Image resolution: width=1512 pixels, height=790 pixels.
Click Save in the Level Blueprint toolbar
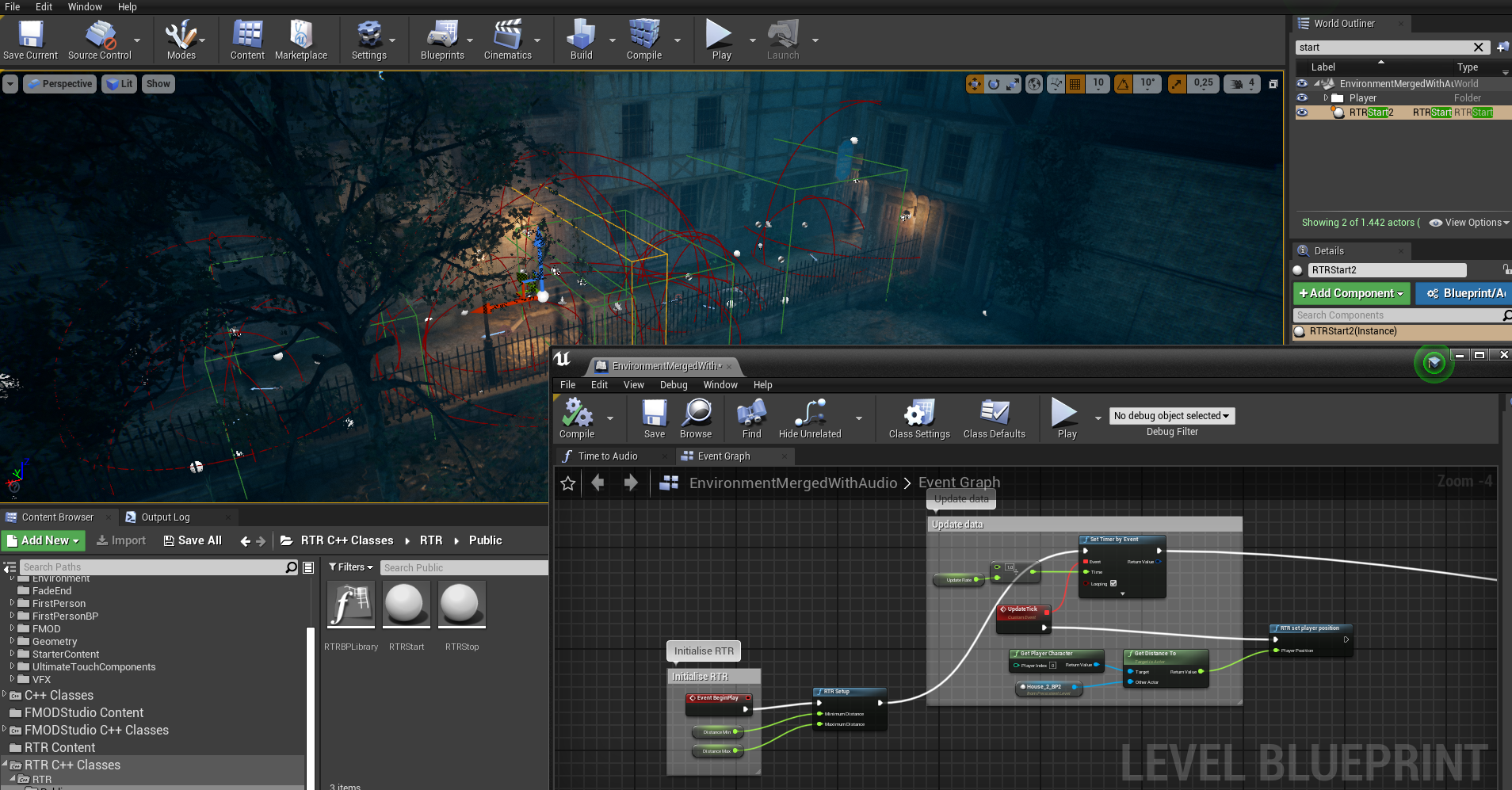click(655, 418)
